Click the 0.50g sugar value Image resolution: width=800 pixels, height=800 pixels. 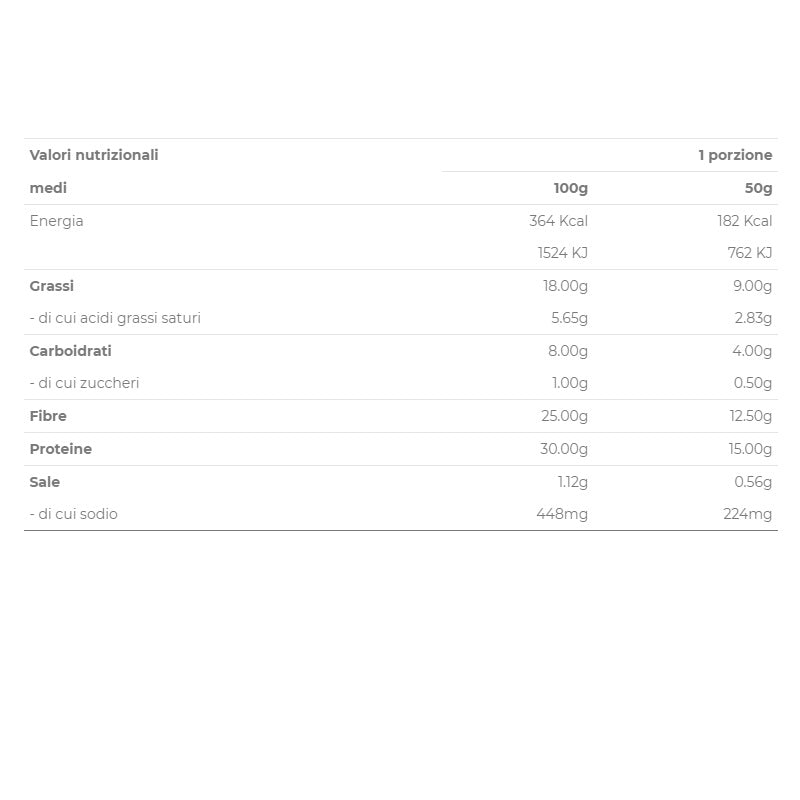coord(752,383)
